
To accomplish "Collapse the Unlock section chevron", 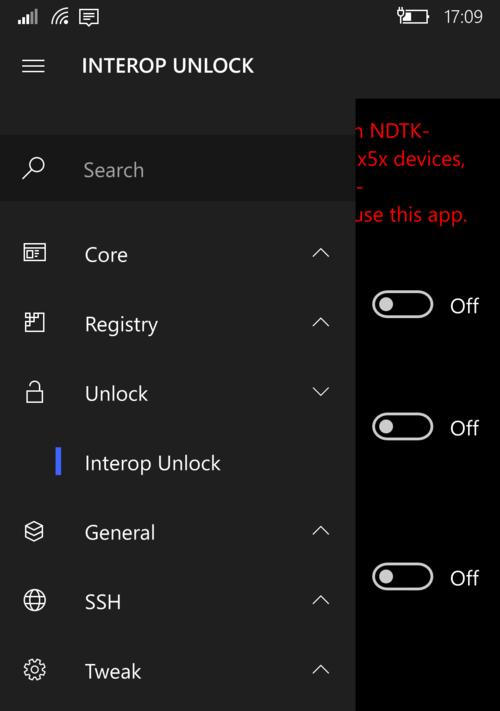I will (321, 392).
